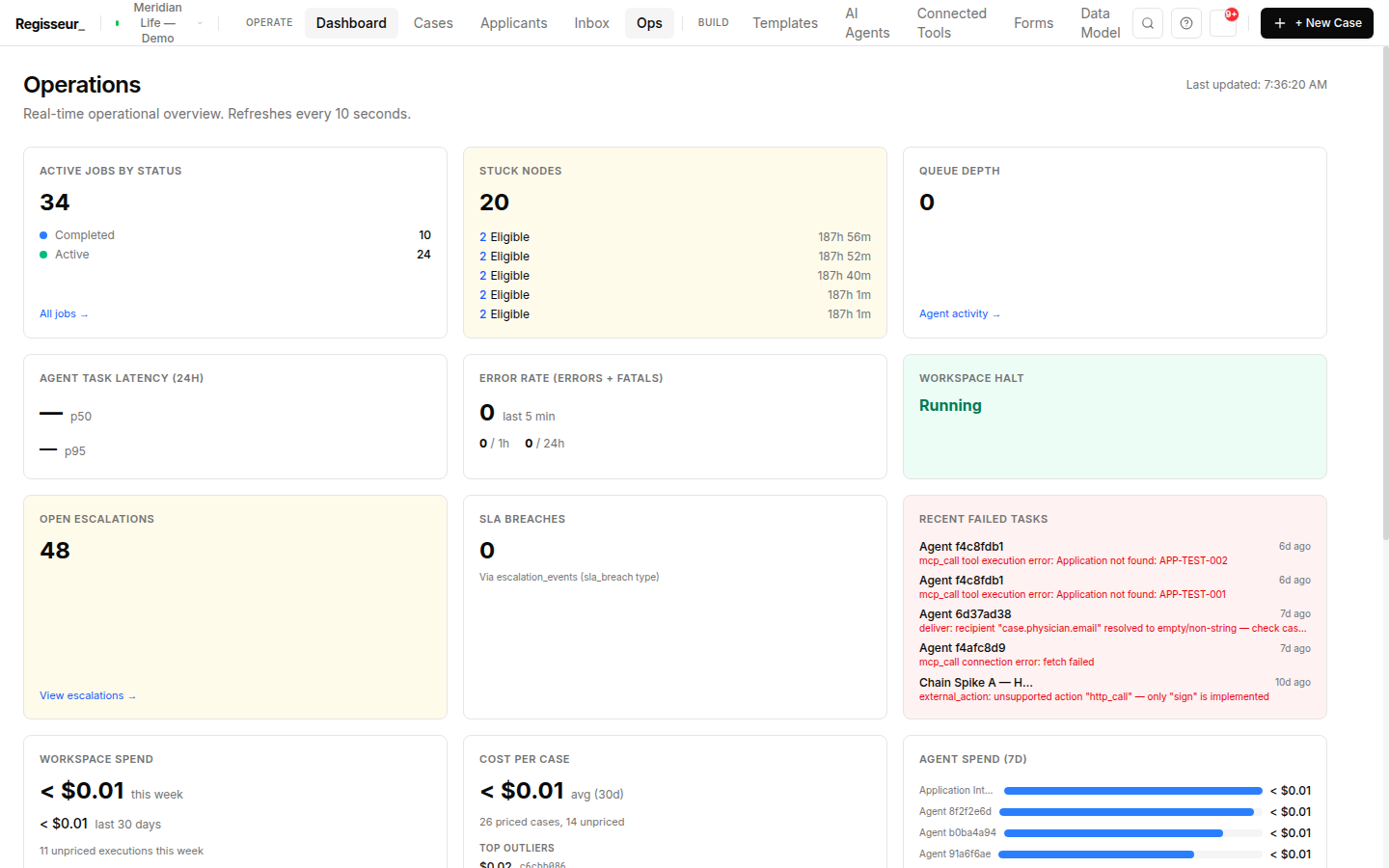Click the New Case button

[x=1317, y=23]
